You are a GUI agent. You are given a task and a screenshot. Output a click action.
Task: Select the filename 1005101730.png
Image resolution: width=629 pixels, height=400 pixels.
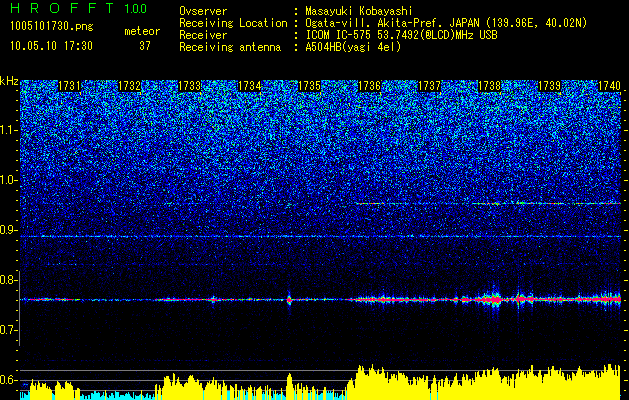(x=51, y=27)
